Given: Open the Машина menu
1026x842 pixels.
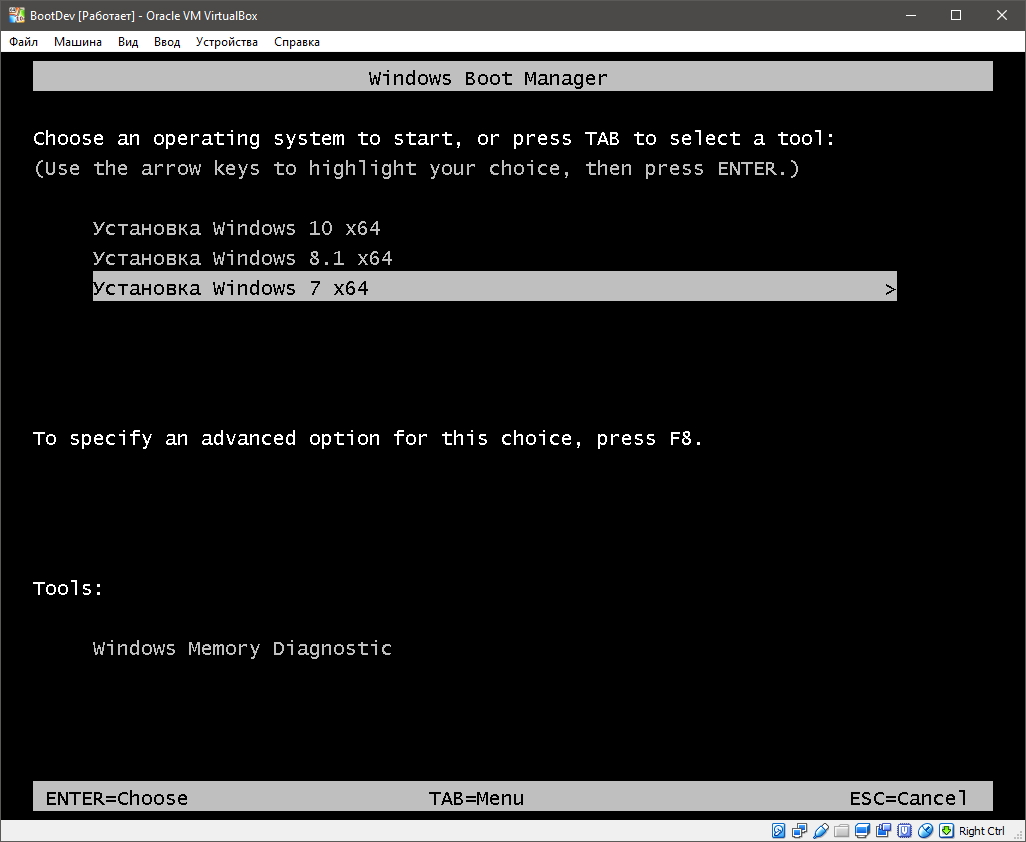Looking at the screenshot, I should [x=78, y=42].
